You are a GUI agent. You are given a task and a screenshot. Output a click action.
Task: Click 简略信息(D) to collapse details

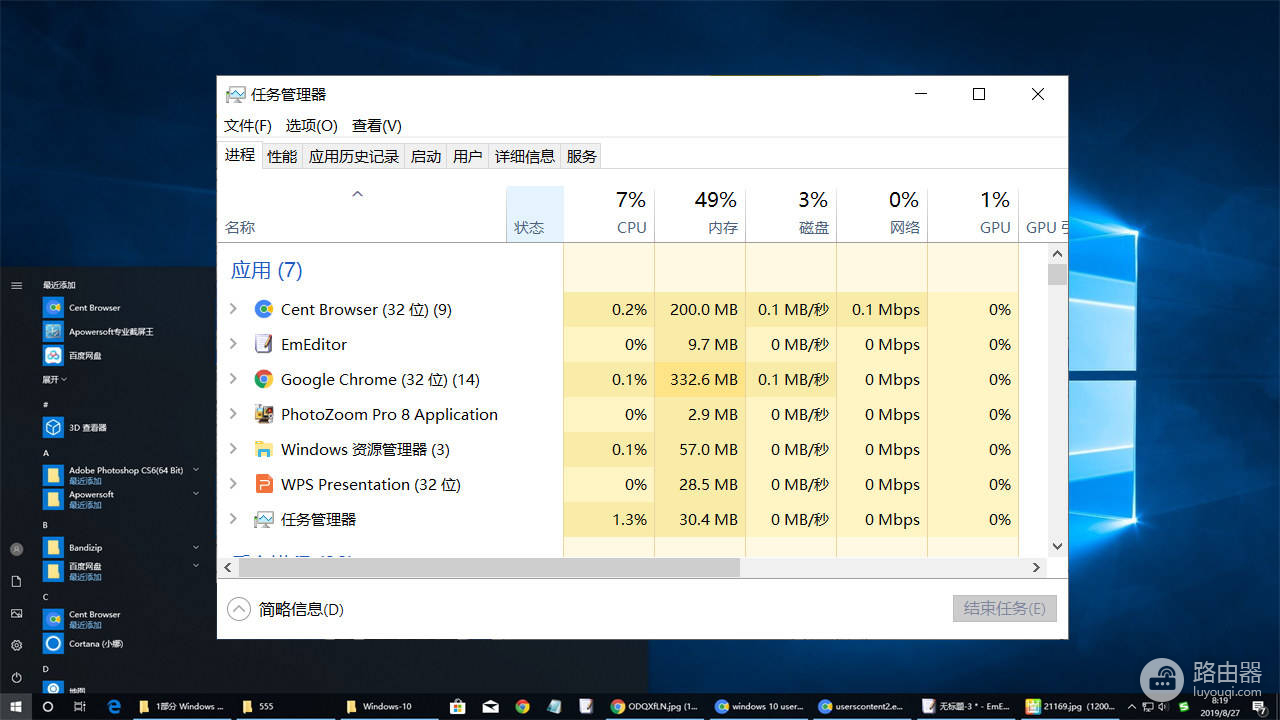click(x=286, y=609)
